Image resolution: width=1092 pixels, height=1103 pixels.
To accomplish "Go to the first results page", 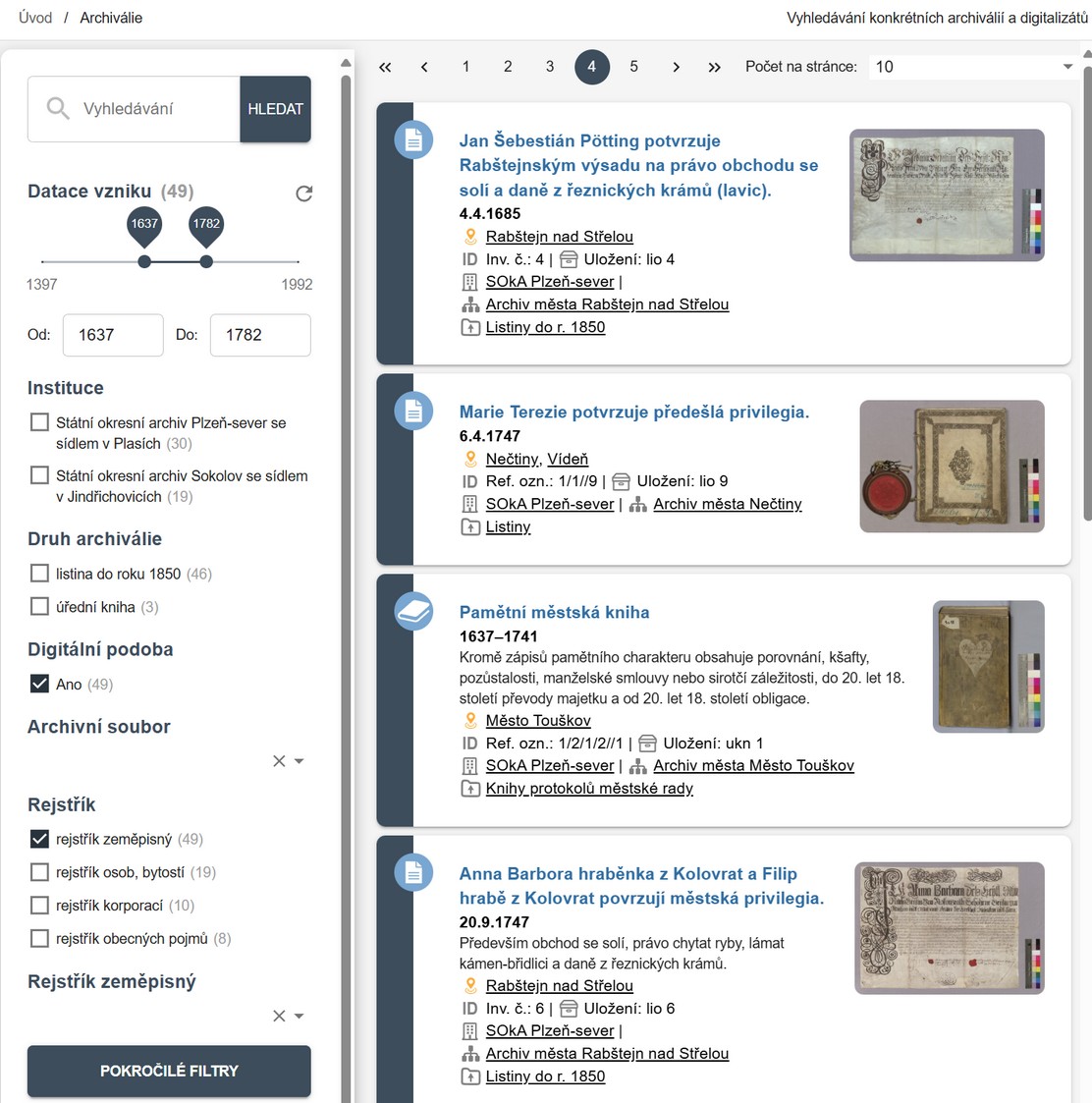I will (x=385, y=67).
